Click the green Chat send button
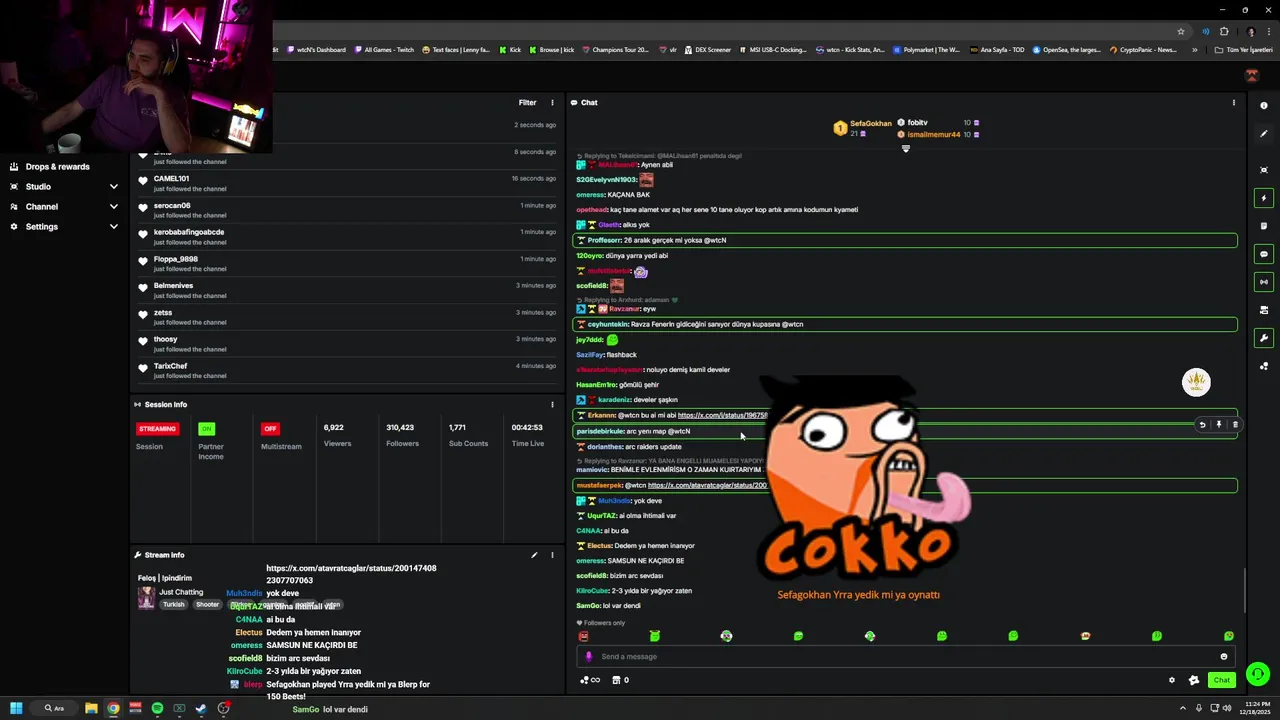1280x720 pixels. [x=1221, y=680]
